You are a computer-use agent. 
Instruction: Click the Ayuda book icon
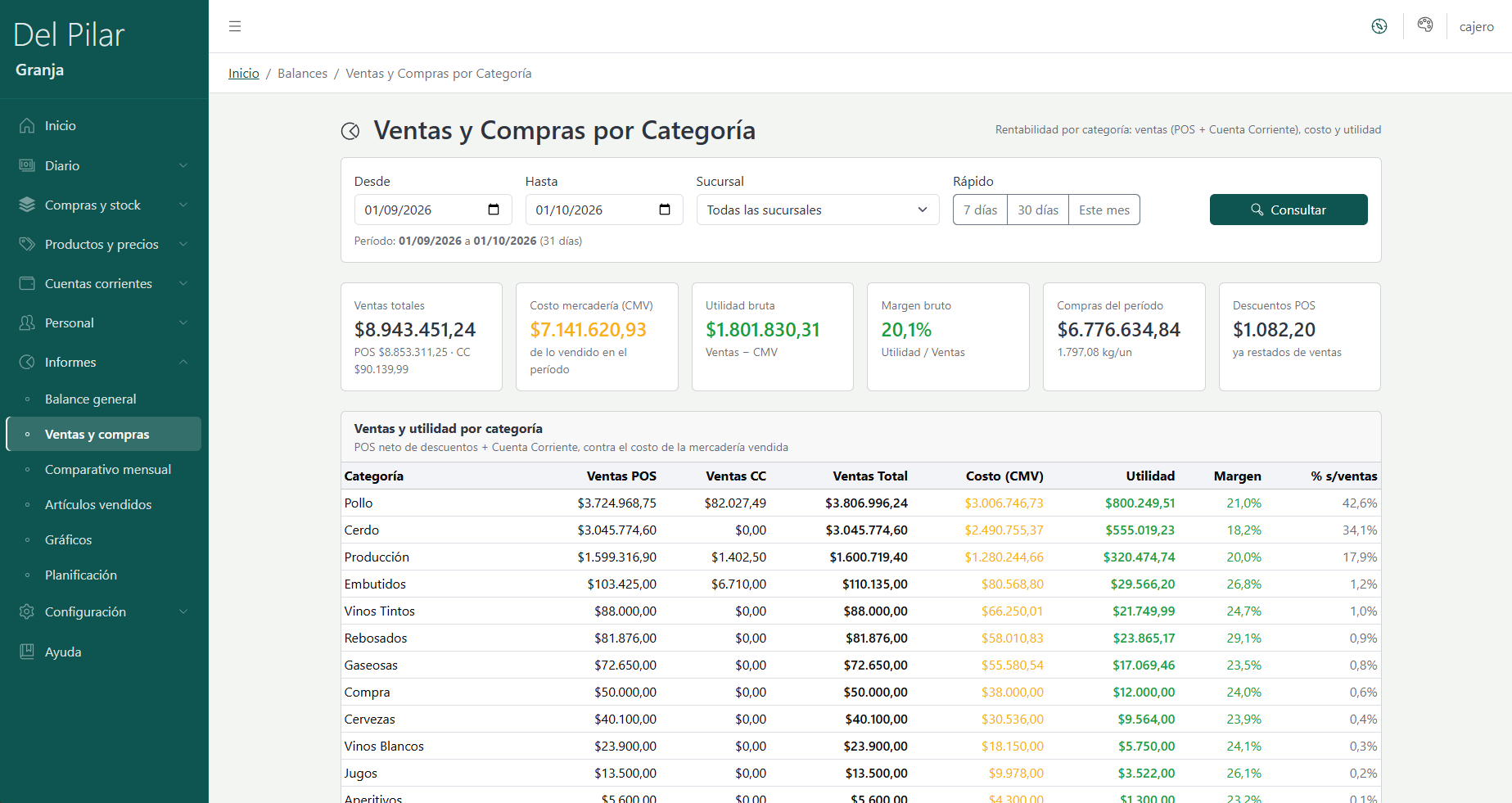tap(27, 652)
